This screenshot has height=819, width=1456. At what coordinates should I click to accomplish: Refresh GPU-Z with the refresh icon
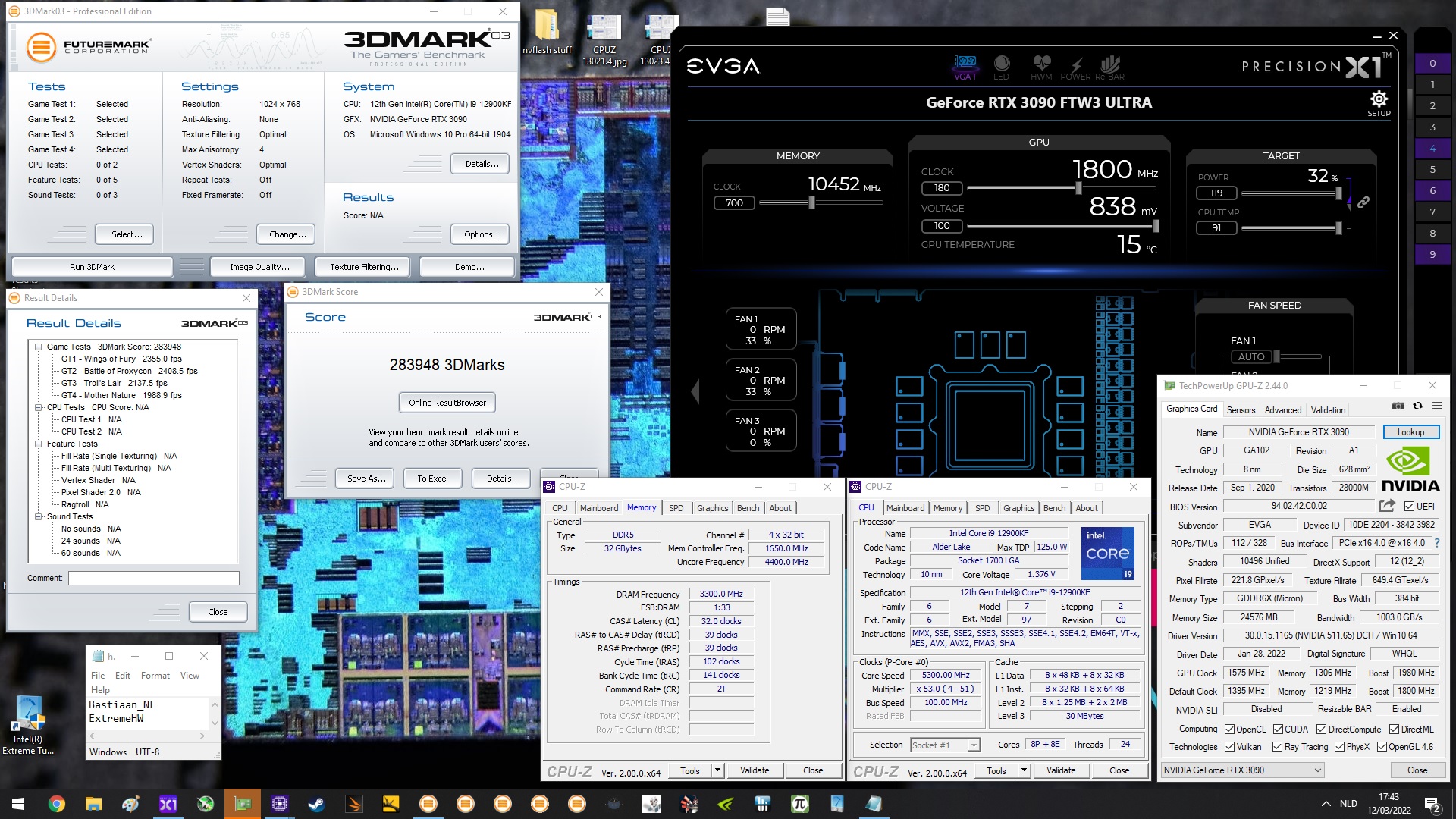pyautogui.click(x=1417, y=406)
